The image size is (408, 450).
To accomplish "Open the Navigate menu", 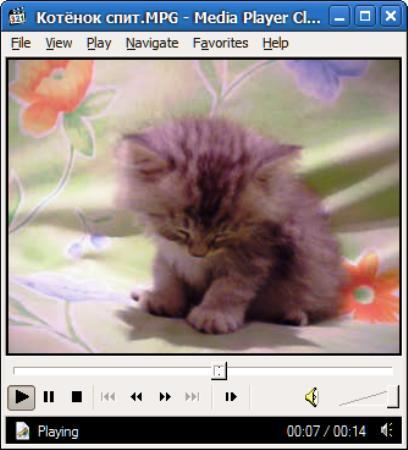I will (152, 43).
